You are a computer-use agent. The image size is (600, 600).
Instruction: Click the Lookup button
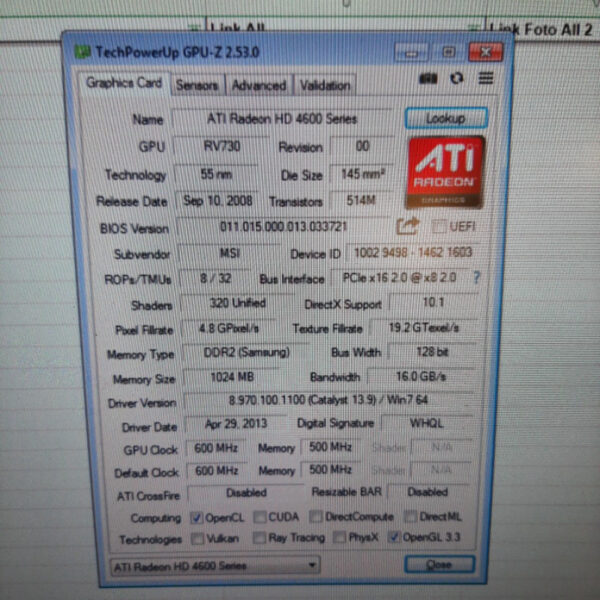[x=445, y=118]
